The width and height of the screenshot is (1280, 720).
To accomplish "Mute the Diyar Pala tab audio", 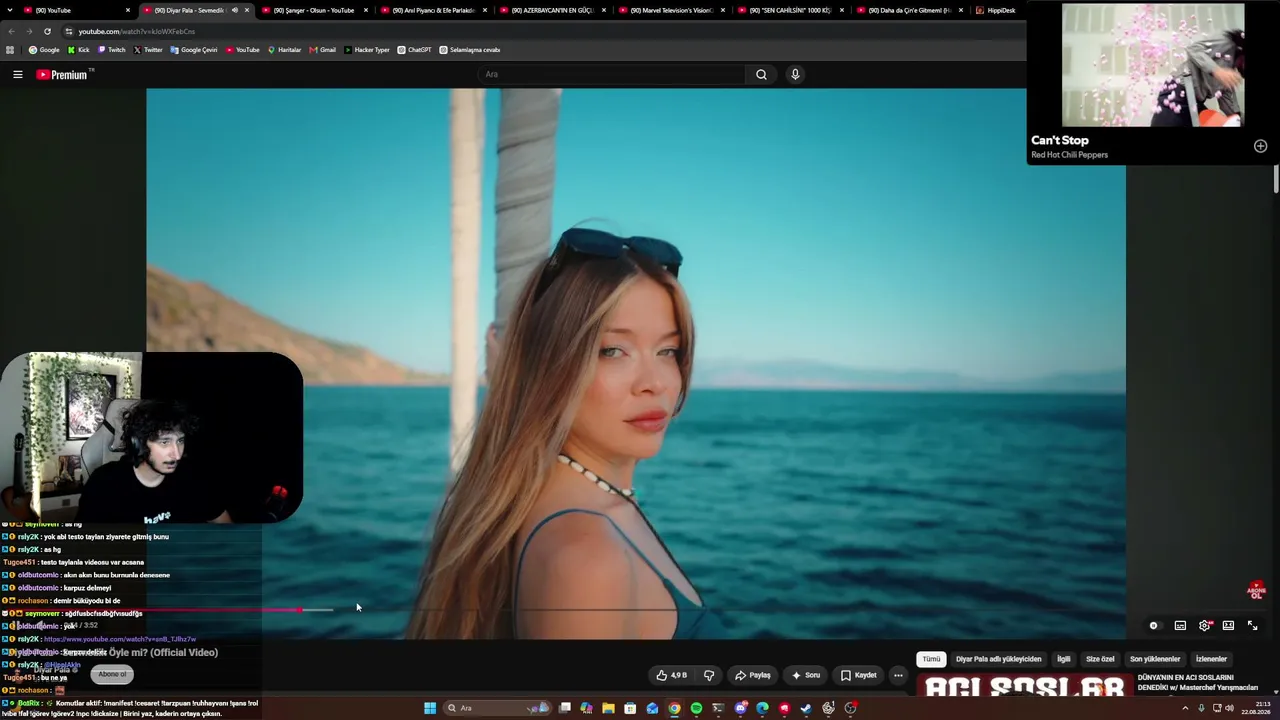I will pos(235,10).
